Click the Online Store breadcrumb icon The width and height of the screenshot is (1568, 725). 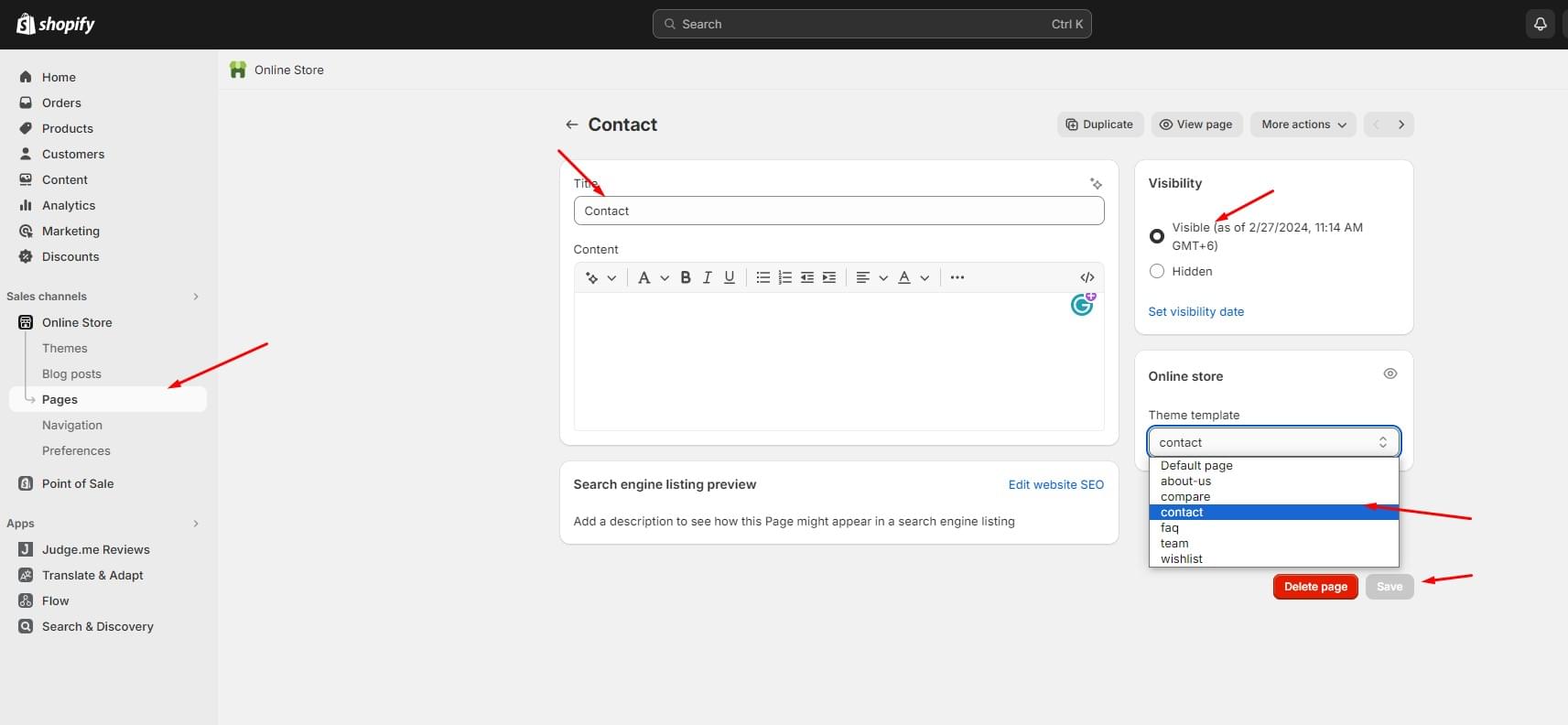[x=238, y=70]
